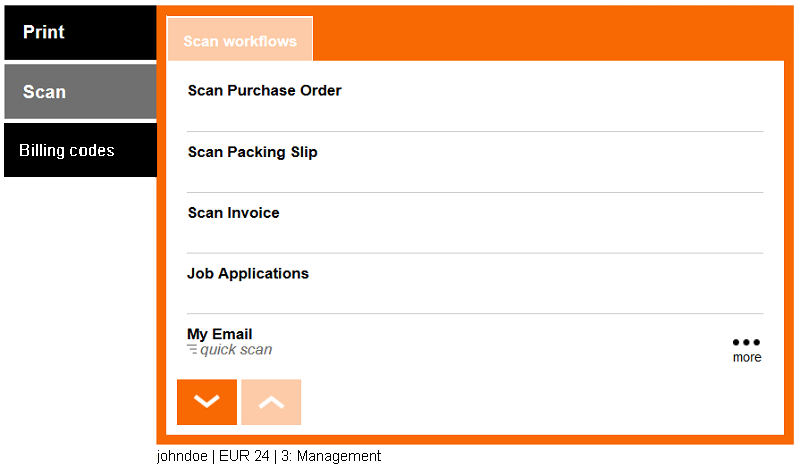Select the Scan Invoice workflow
This screenshot has width=800, height=466.
[233, 213]
